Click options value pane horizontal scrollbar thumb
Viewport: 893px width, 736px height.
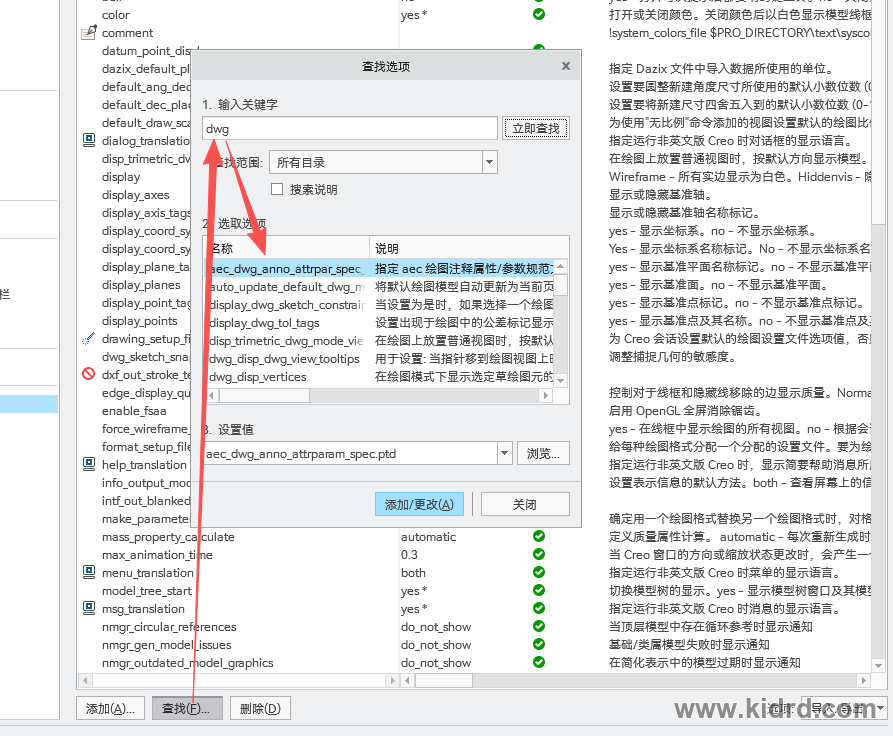(x=444, y=680)
